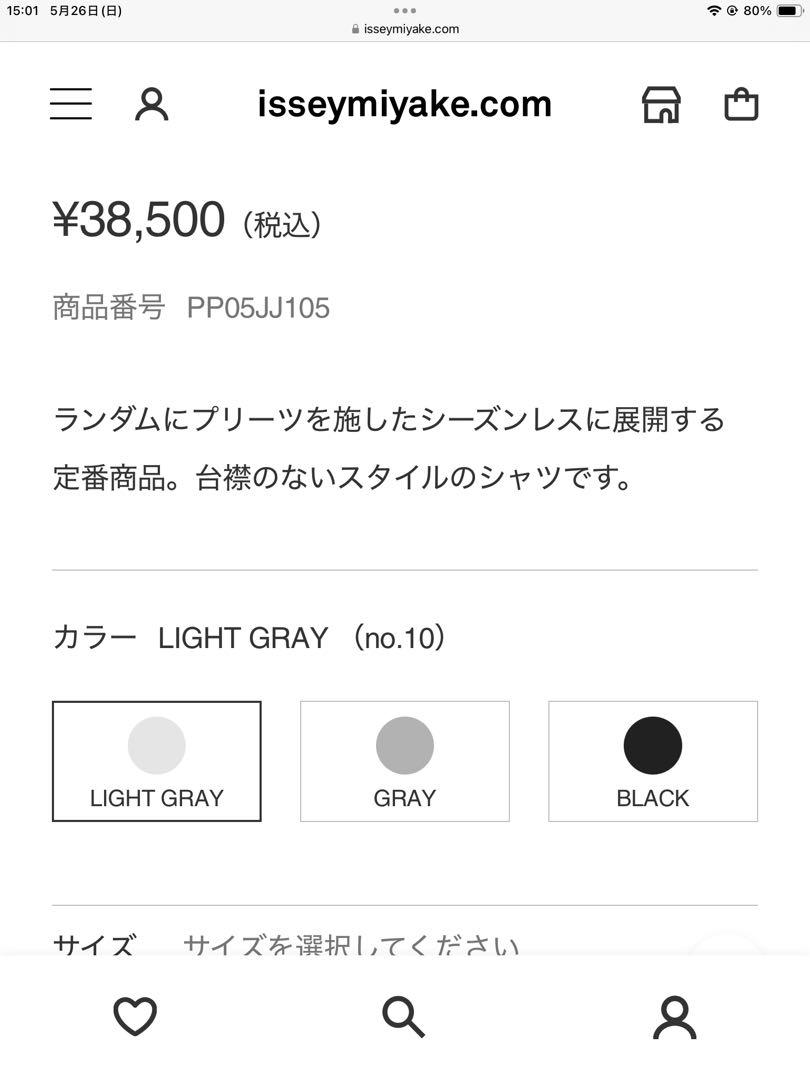Click the isseymiyake.com site logo
The height and width of the screenshot is (1080, 810).
point(404,105)
